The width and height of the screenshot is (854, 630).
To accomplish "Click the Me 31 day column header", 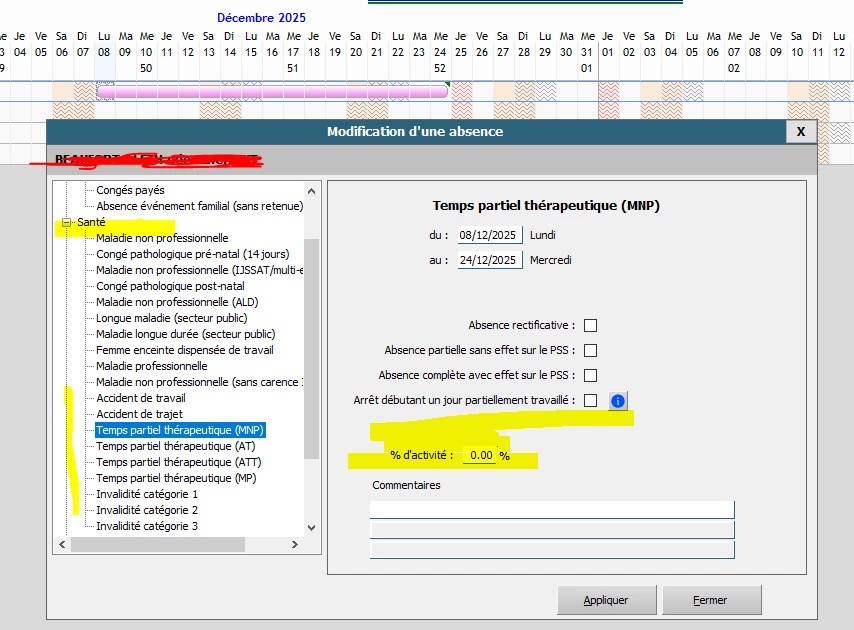I will pyautogui.click(x=587, y=52).
